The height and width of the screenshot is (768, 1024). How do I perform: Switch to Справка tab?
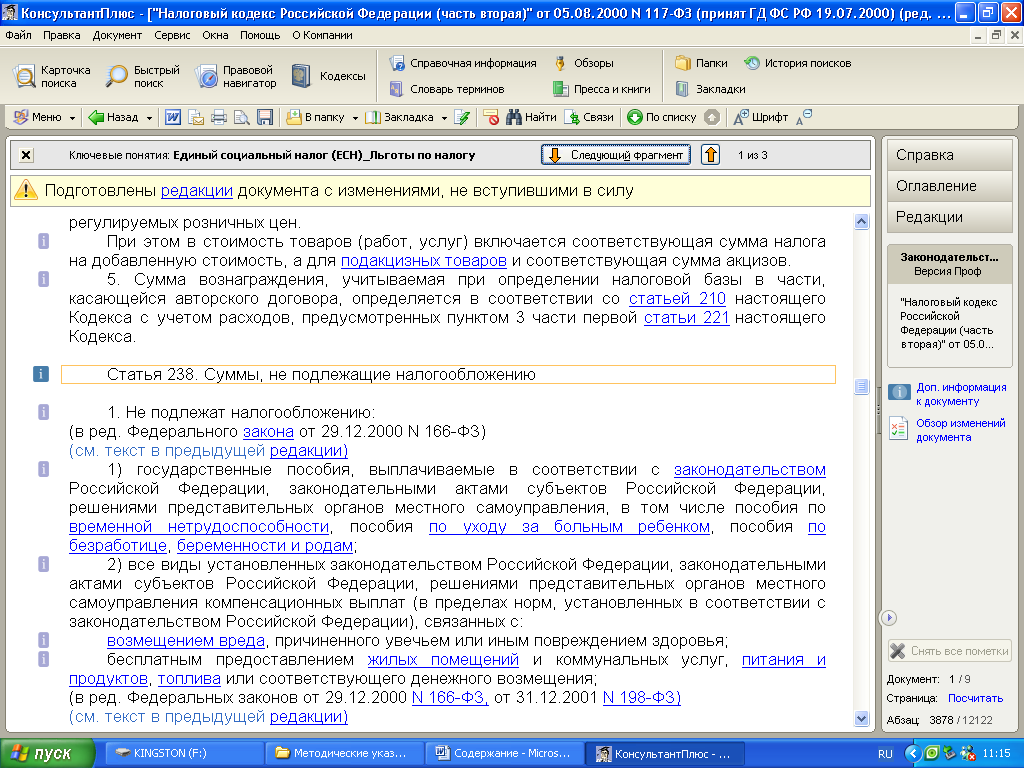pos(950,155)
